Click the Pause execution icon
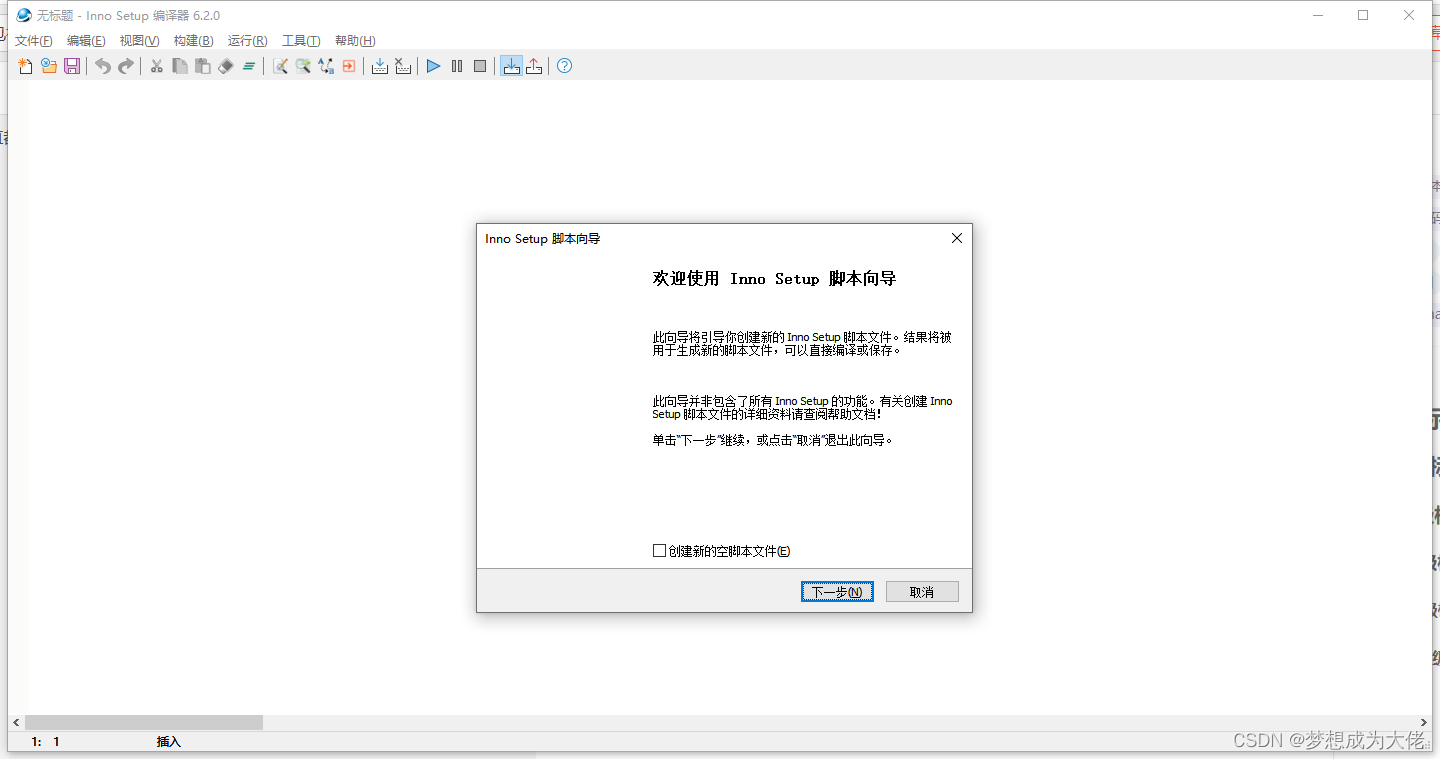This screenshot has width=1440, height=759. click(x=456, y=66)
